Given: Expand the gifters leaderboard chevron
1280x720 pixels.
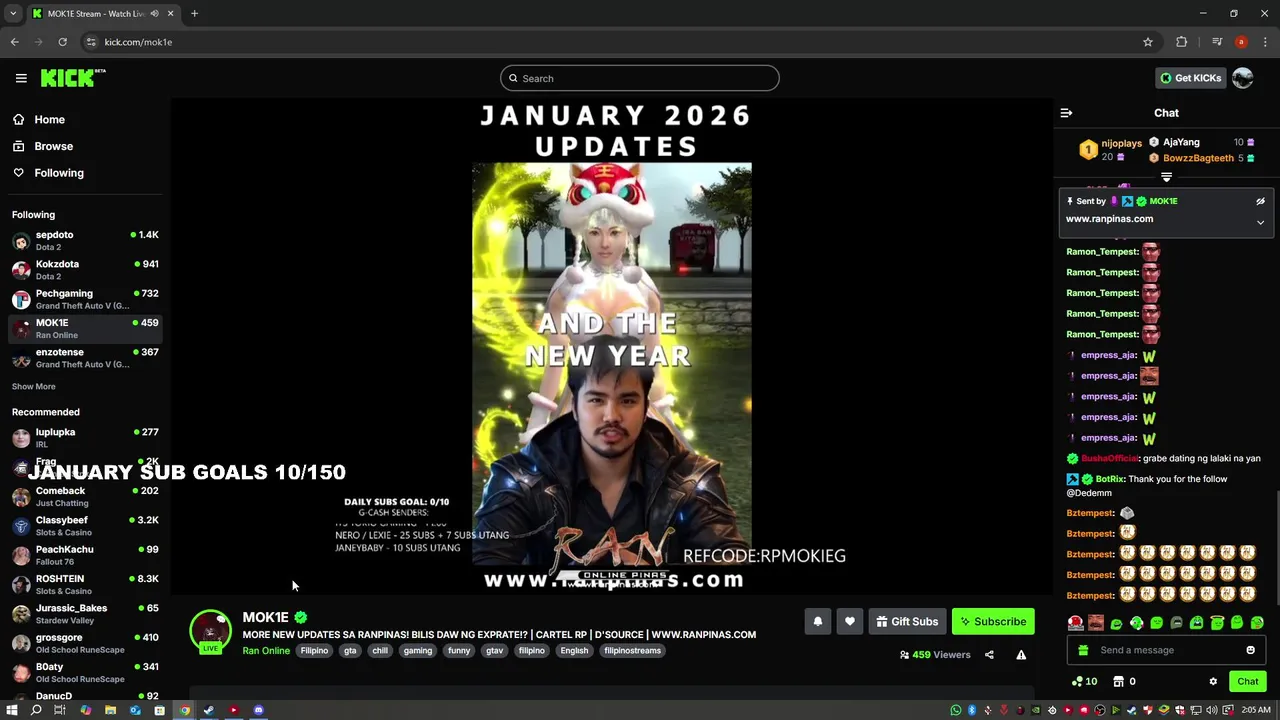Looking at the screenshot, I should 1166,177.
